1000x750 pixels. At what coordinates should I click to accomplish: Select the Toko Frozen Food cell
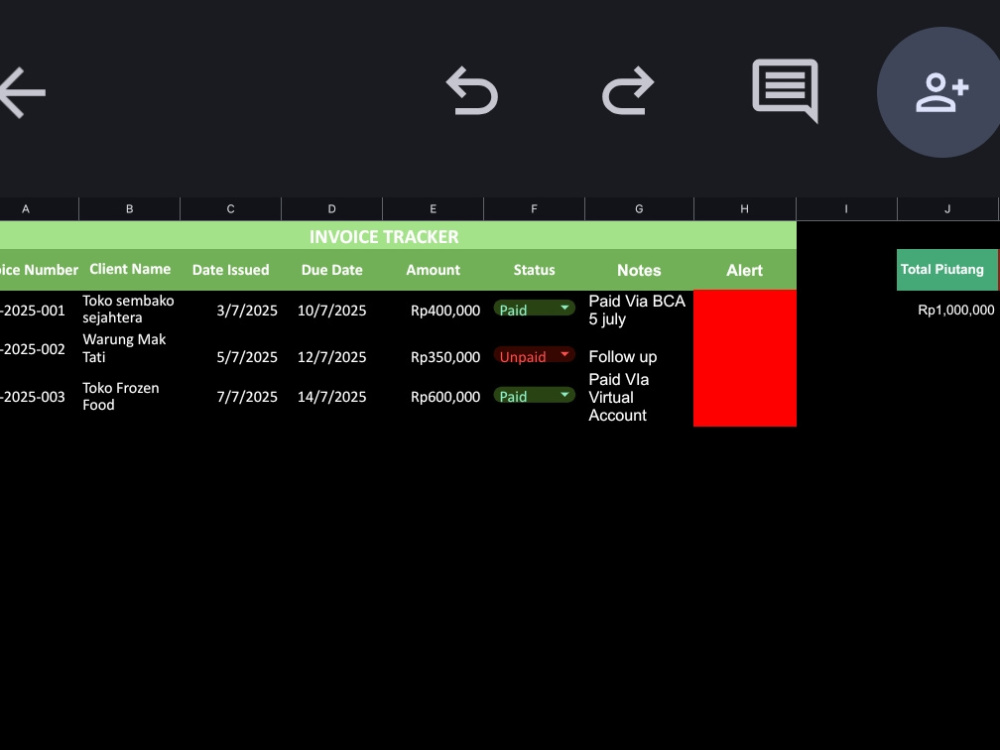(x=129, y=397)
